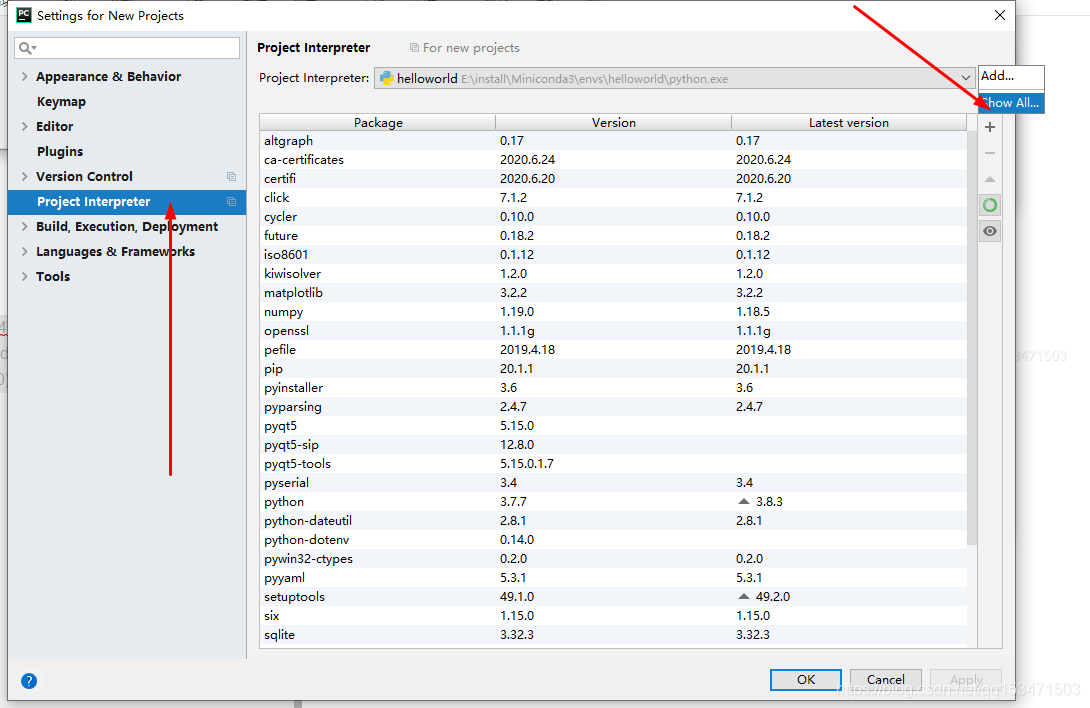Click the minus icon to uninstall package
This screenshot has height=708, width=1090.
(990, 153)
